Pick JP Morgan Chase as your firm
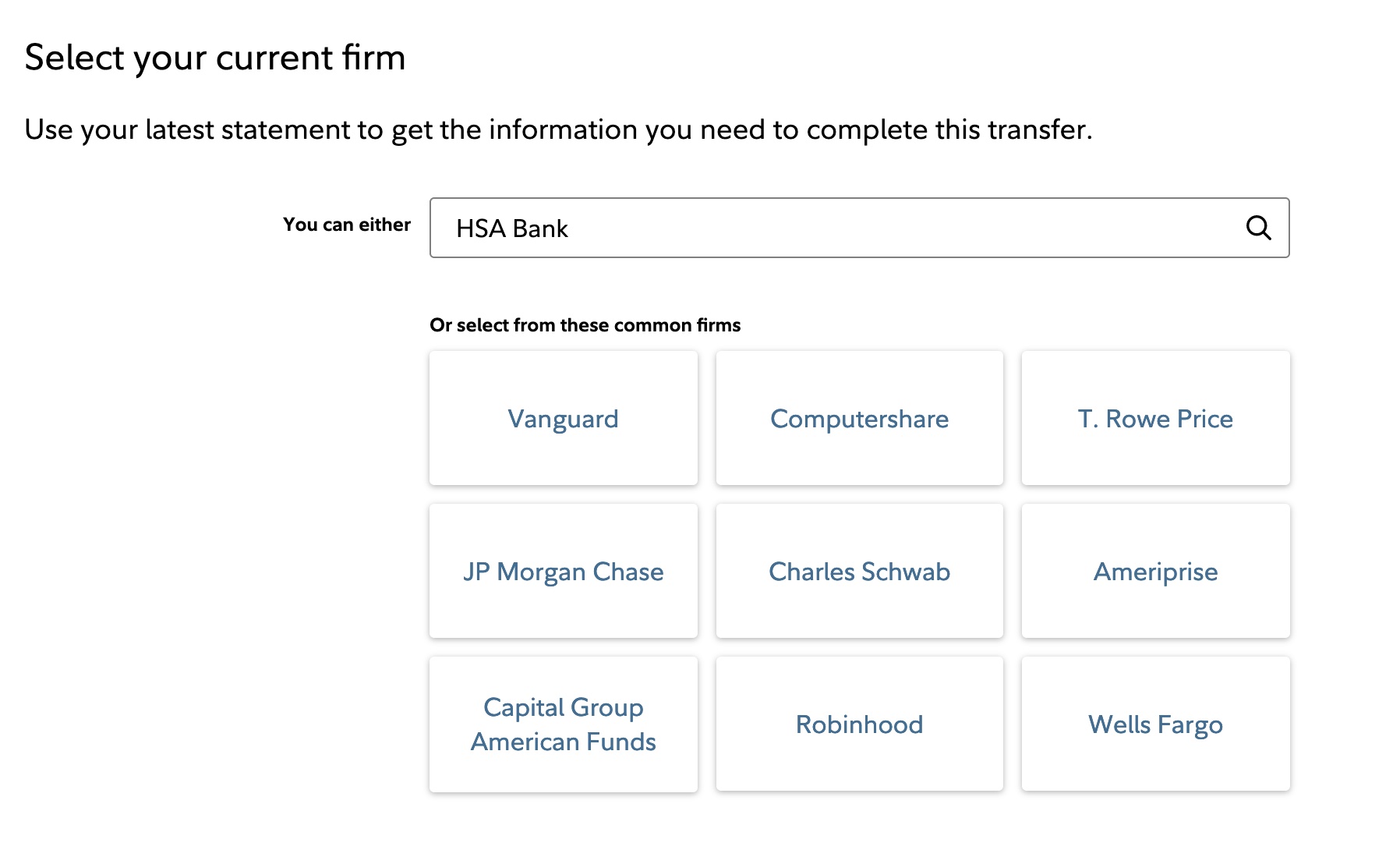1400x850 pixels. 563,571
